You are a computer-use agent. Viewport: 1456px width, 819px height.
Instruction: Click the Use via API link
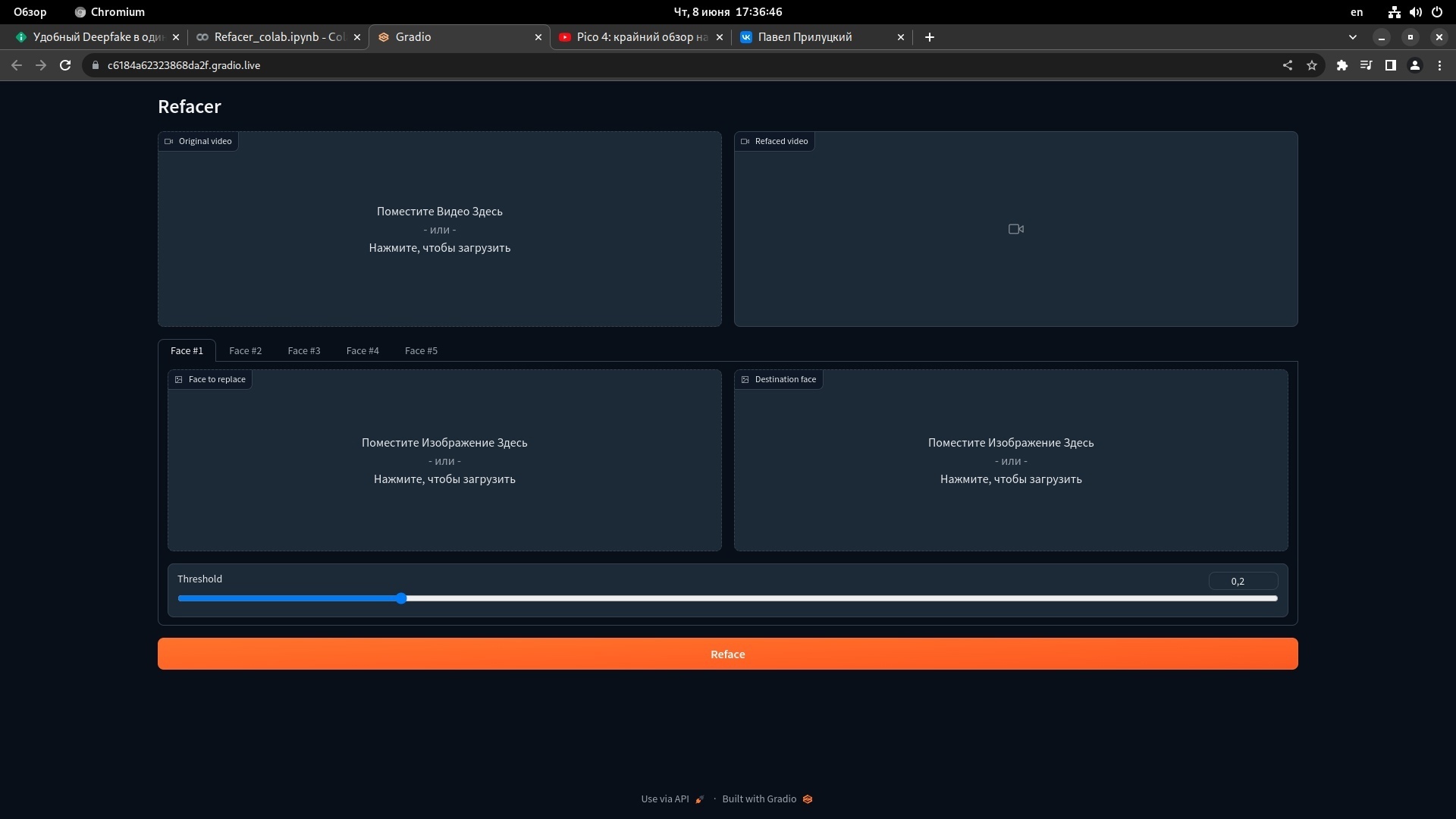point(664,798)
